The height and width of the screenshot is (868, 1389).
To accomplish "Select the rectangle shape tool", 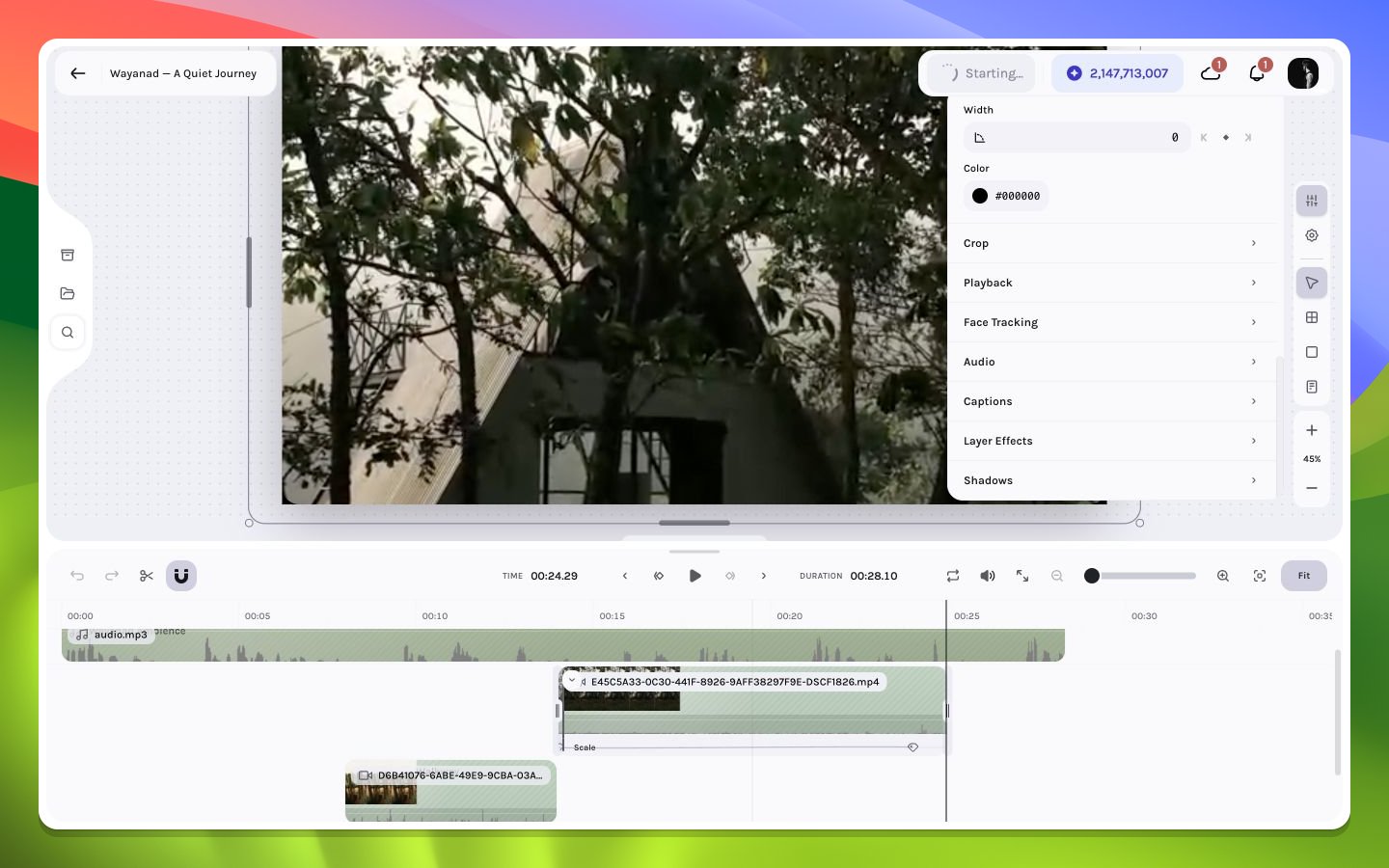I will point(1312,352).
